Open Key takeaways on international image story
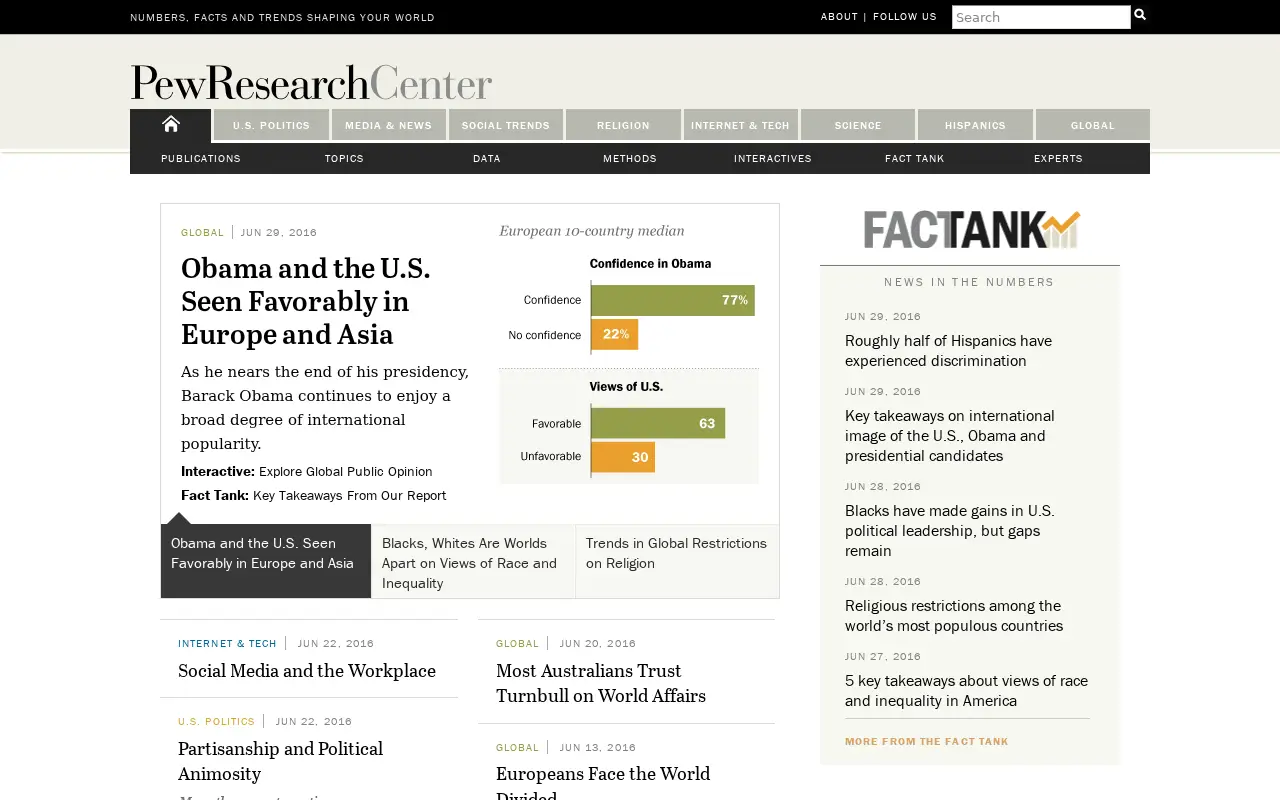The height and width of the screenshot is (800, 1280). point(950,436)
